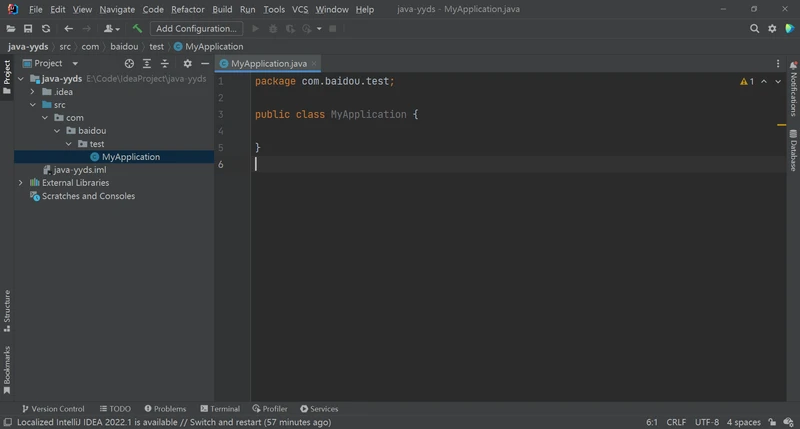Viewport: 800px width, 429px height.
Task: Click the Reload All from Disk icon
Action: tap(46, 29)
